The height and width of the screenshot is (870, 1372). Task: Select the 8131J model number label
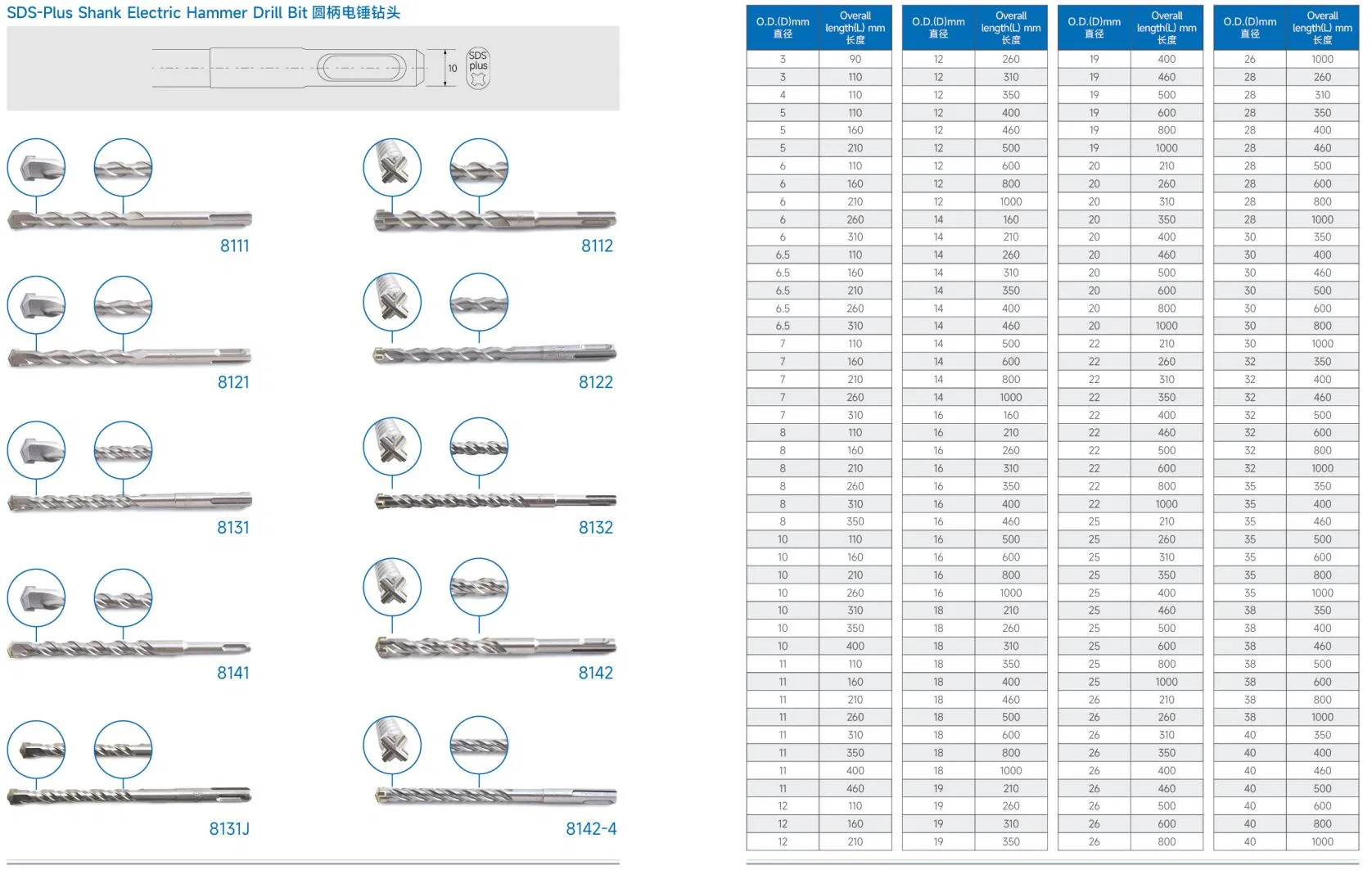point(229,828)
